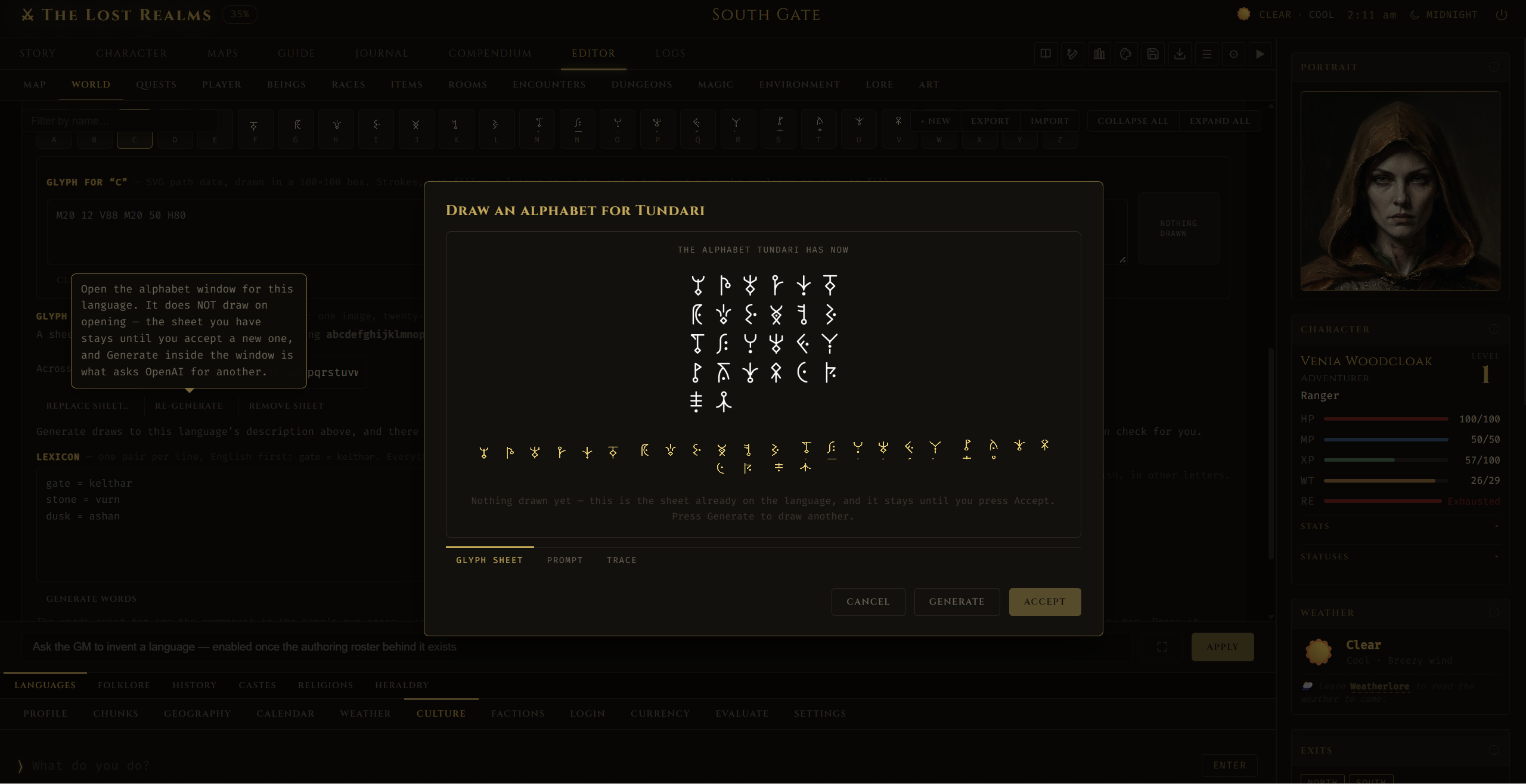The height and width of the screenshot is (784, 1526).
Task: Click the HP progress bar
Action: click(x=1386, y=419)
